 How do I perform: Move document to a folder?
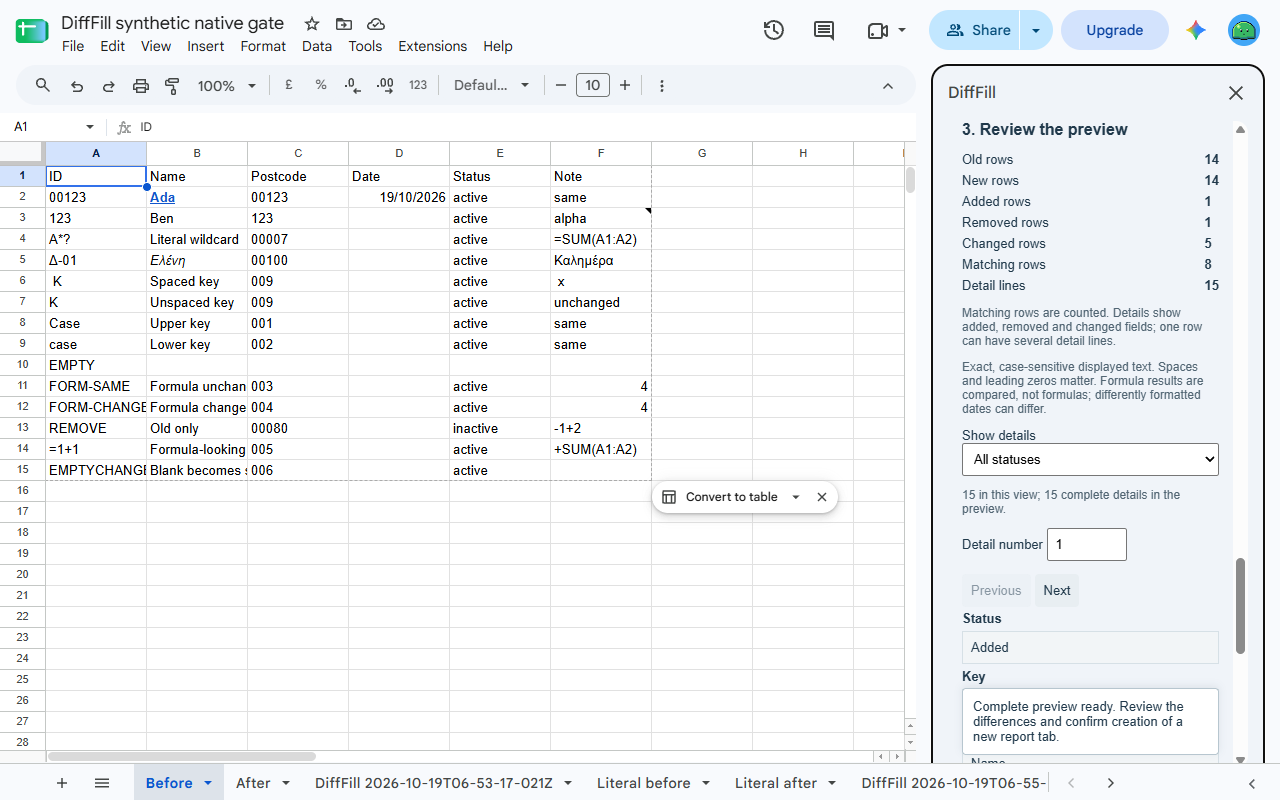click(344, 24)
